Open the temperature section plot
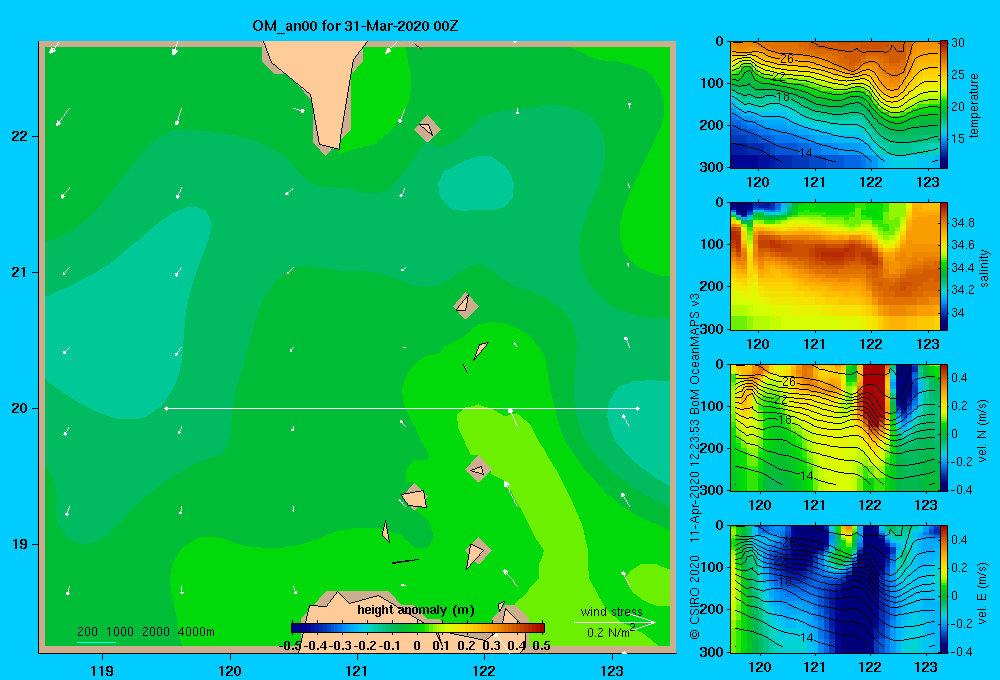Image resolution: width=1000 pixels, height=680 pixels. pyautogui.click(x=835, y=105)
